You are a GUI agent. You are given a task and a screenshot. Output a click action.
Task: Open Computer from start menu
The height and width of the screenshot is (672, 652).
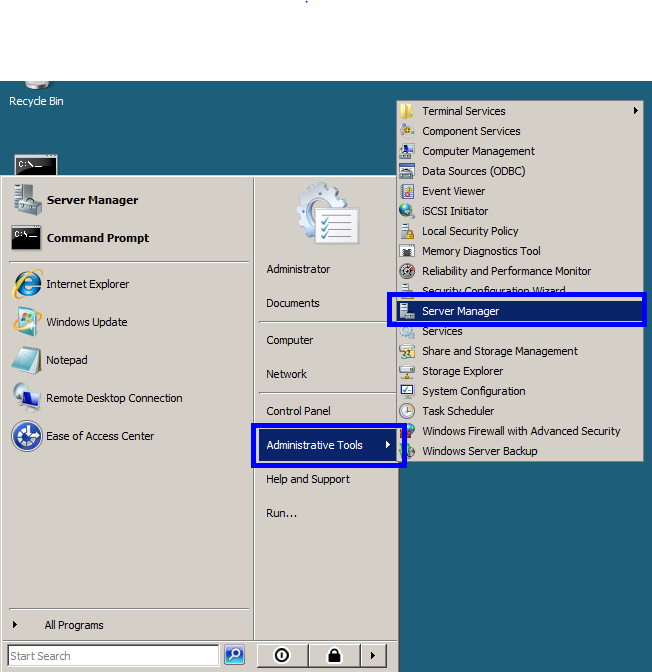tap(290, 340)
